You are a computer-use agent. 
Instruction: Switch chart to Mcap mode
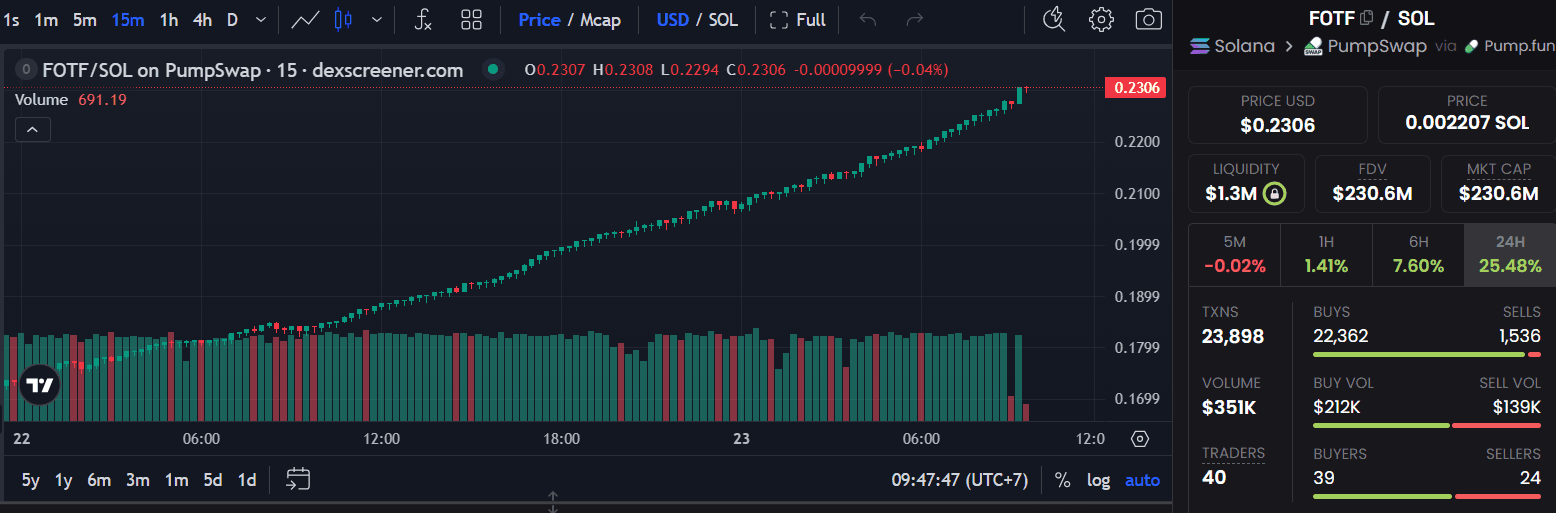[601, 20]
